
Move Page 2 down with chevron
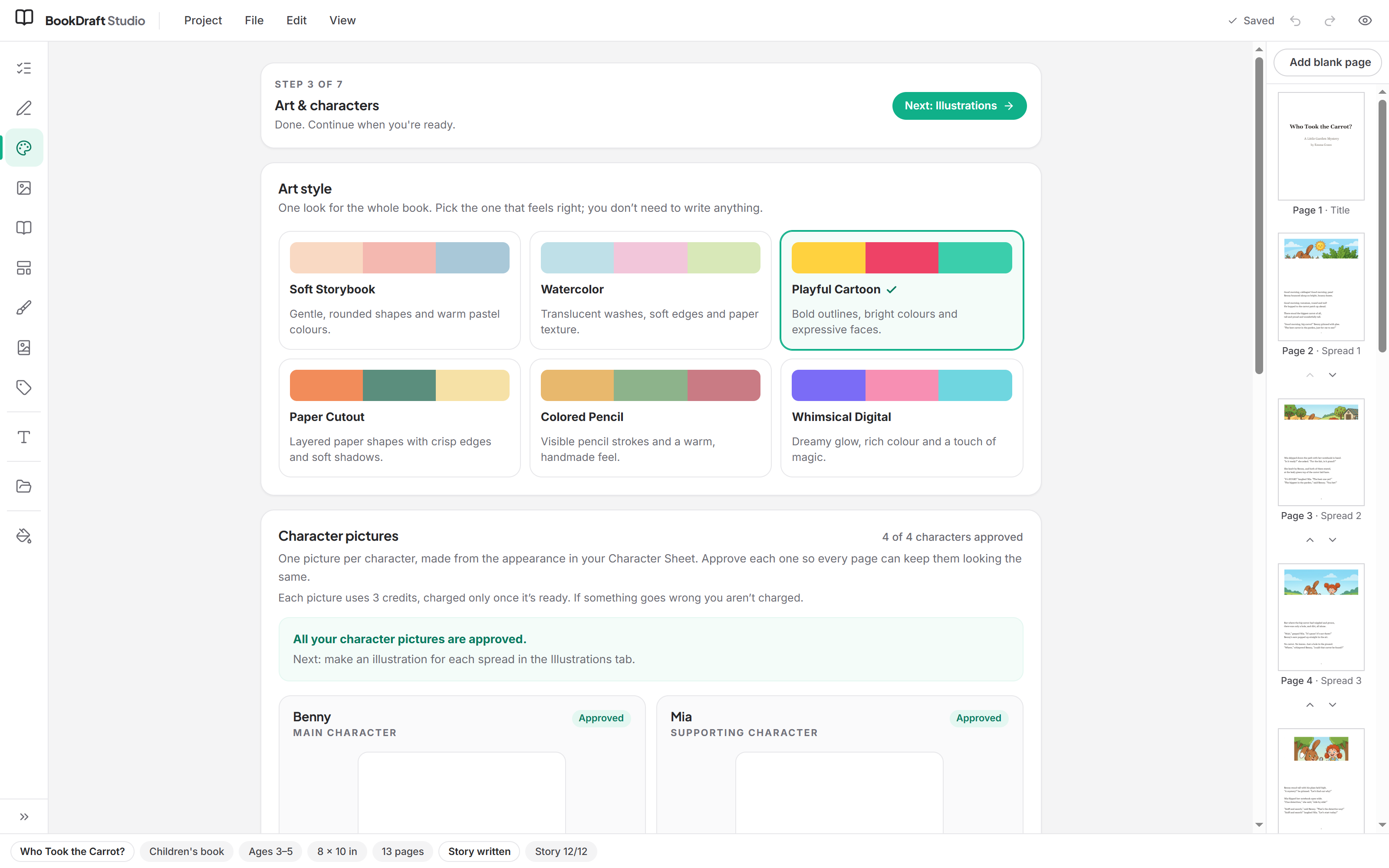(x=1332, y=375)
